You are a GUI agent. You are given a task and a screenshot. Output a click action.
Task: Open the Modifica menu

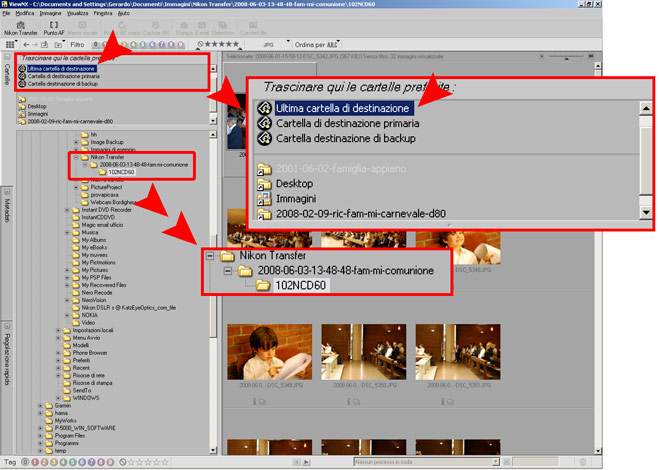pyautogui.click(x=25, y=13)
